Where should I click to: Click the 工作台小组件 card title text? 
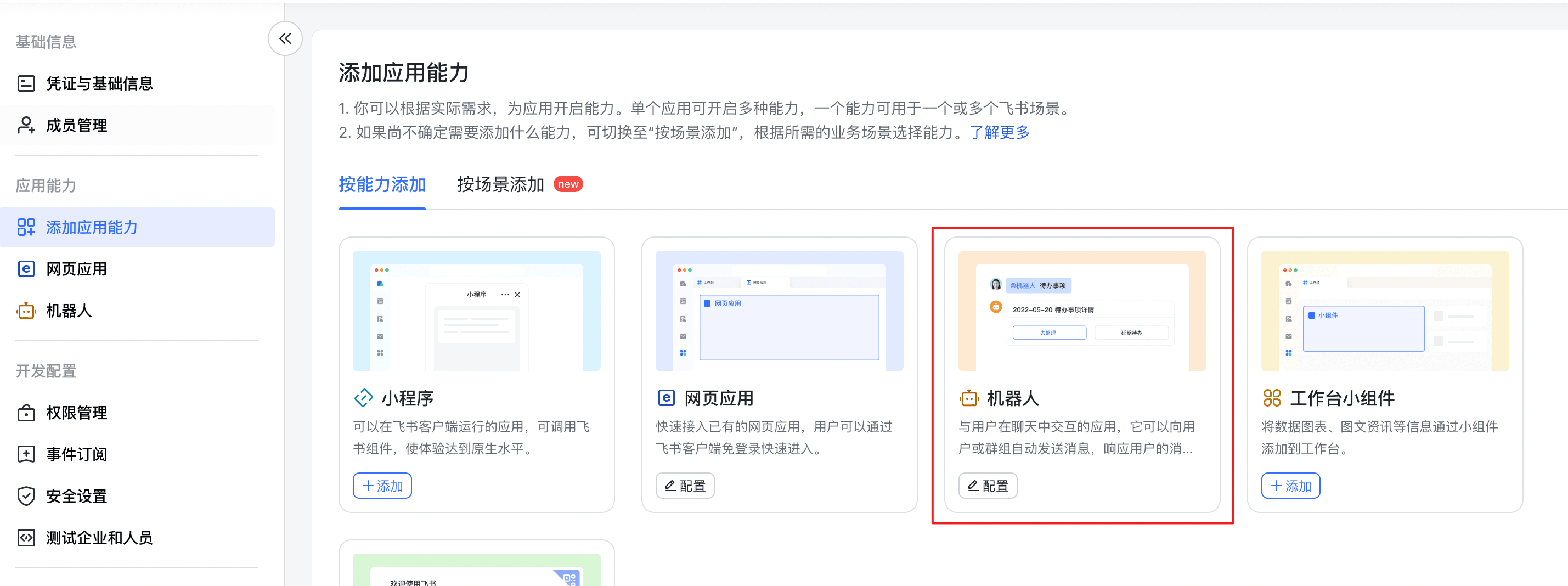(x=1342, y=398)
